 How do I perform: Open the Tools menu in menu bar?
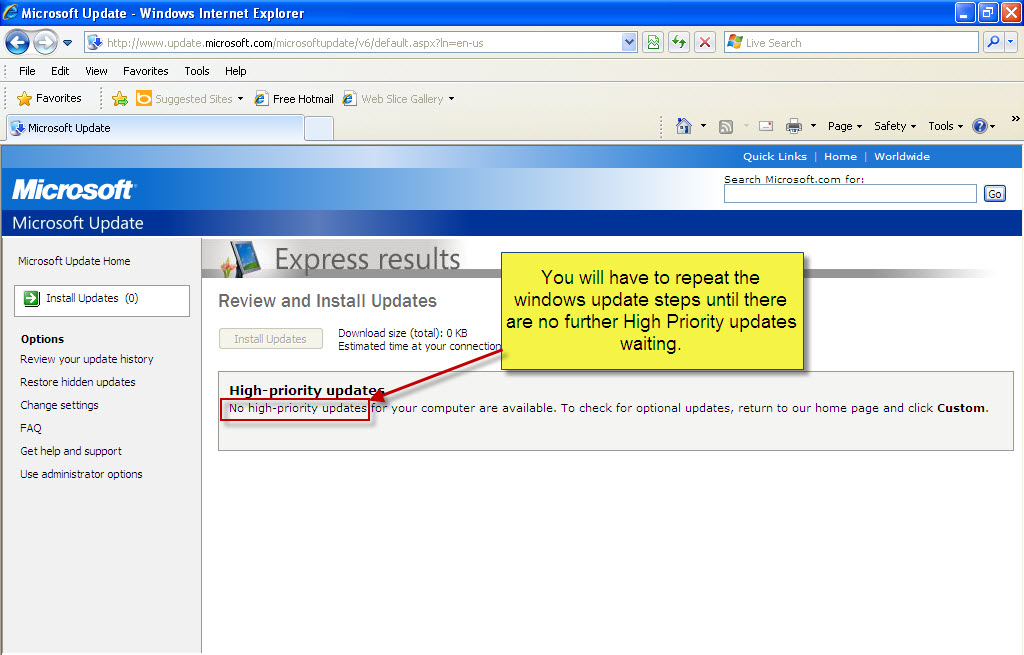(197, 71)
